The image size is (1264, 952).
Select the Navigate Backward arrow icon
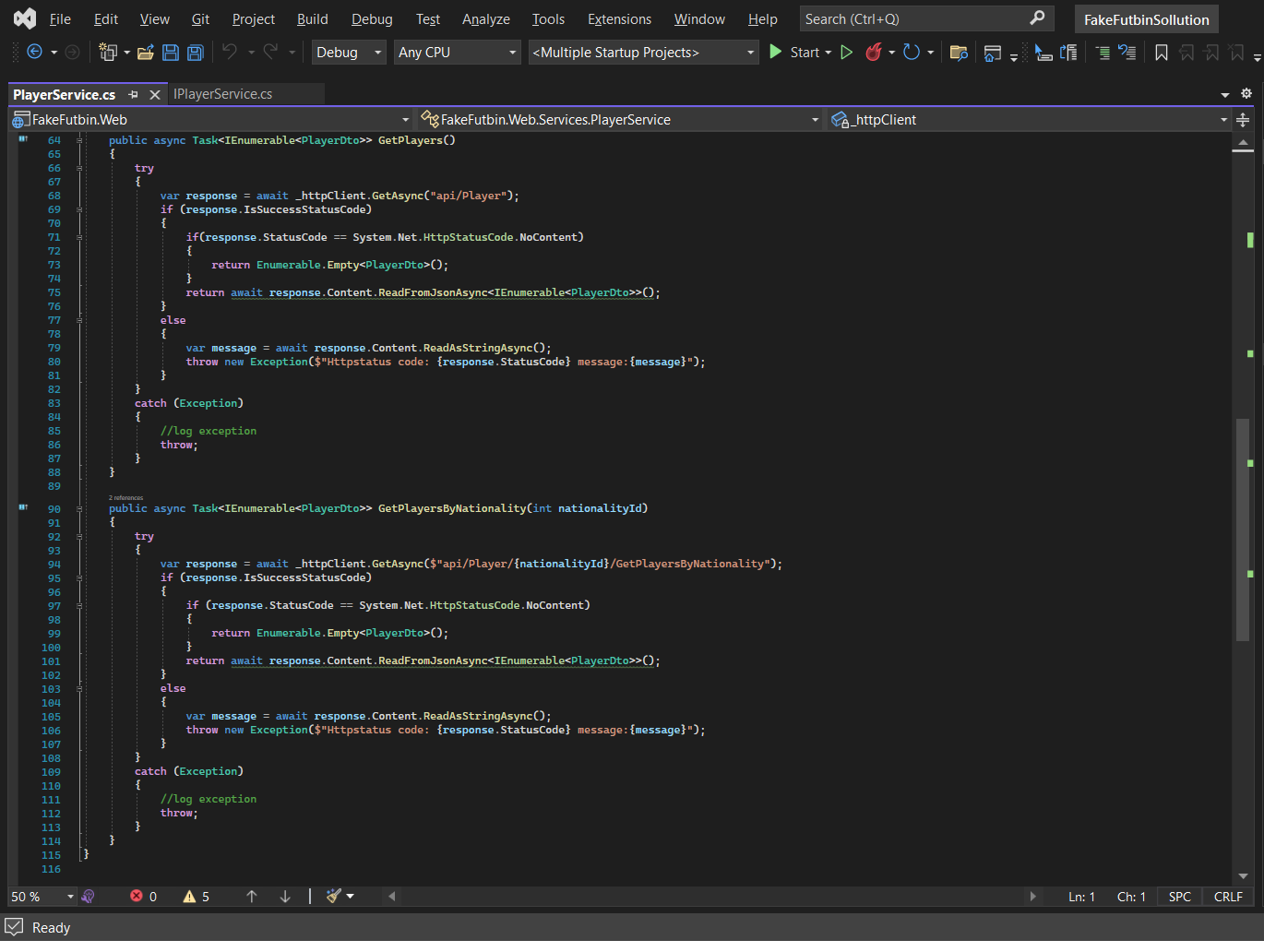pyautogui.click(x=33, y=53)
